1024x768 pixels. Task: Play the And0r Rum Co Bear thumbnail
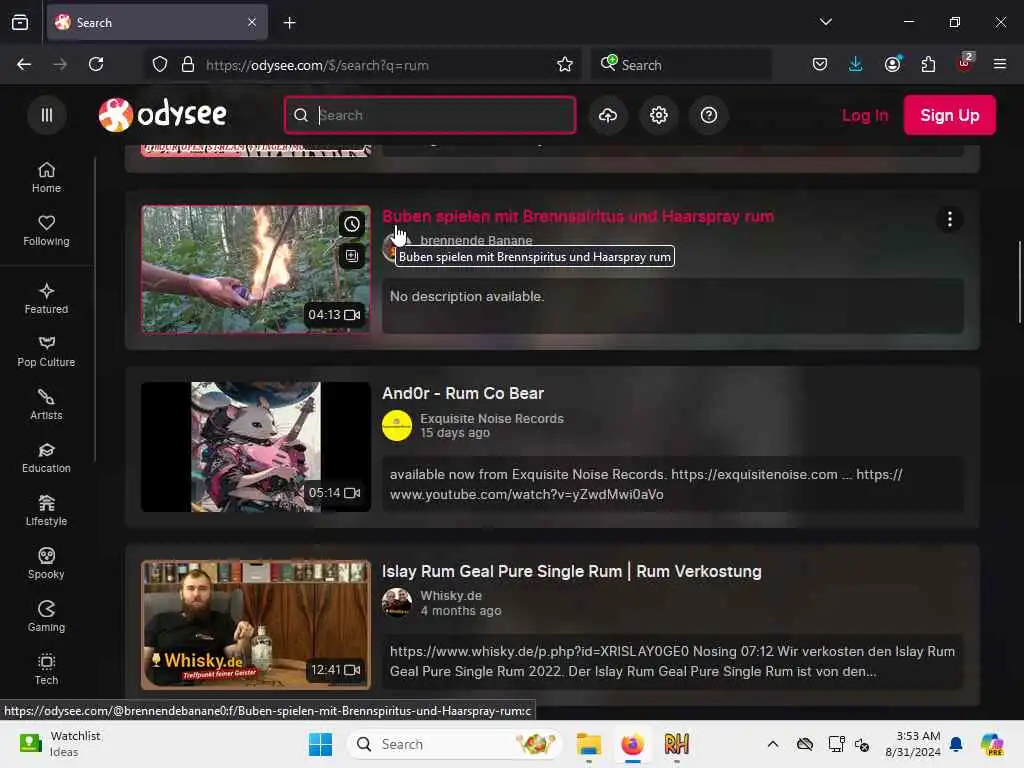tap(256, 447)
